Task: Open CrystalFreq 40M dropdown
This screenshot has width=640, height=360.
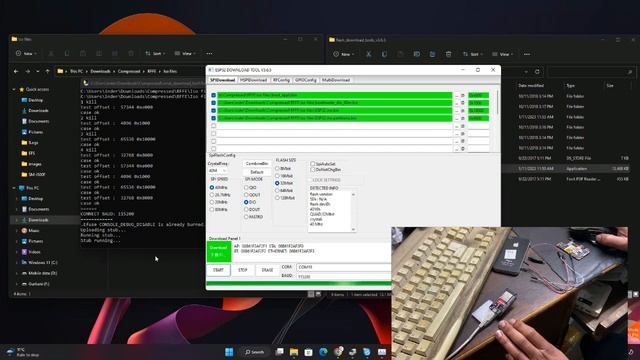Action: tap(218, 171)
